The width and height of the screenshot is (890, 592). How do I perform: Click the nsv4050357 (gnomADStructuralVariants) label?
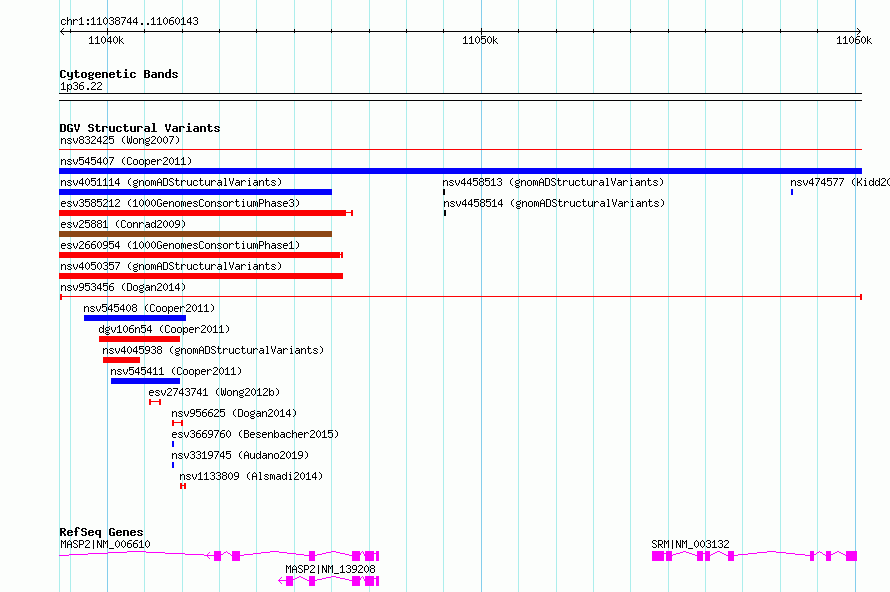171,266
